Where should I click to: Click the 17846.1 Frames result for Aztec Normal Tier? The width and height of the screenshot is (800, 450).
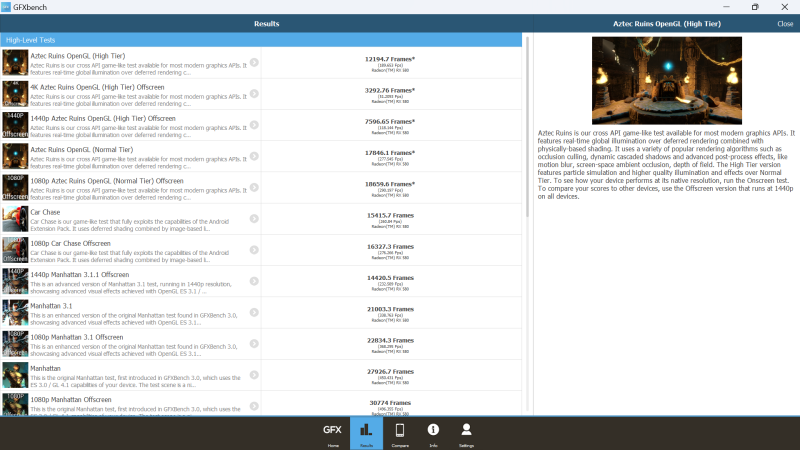click(390, 153)
